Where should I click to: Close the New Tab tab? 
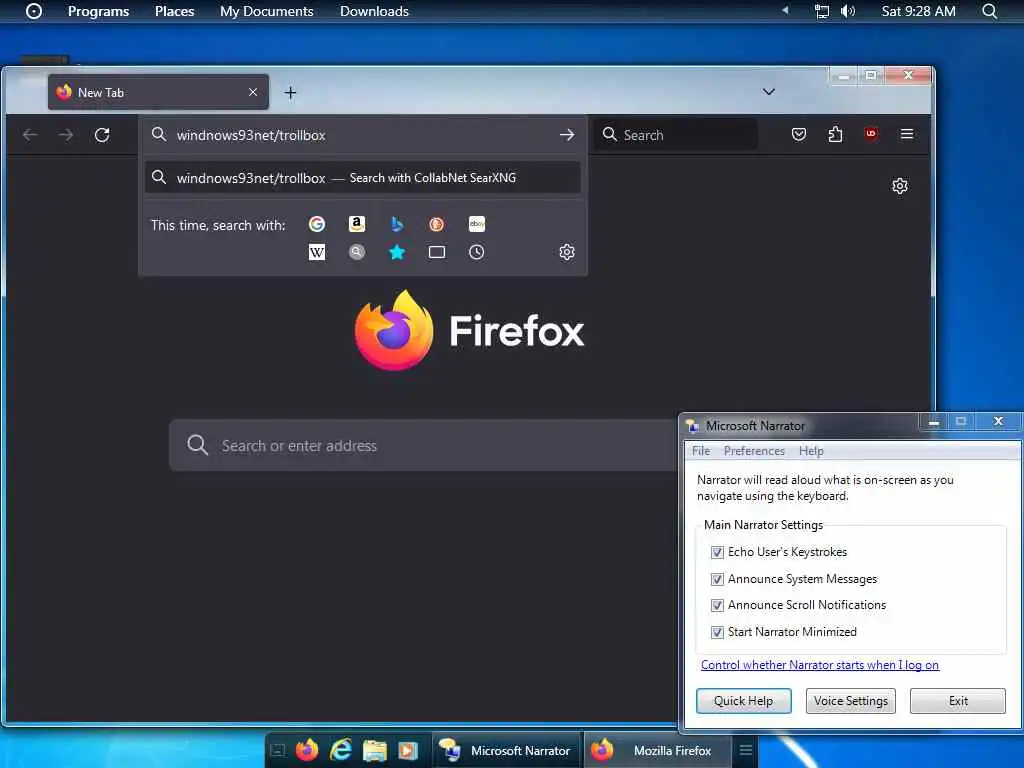click(253, 92)
